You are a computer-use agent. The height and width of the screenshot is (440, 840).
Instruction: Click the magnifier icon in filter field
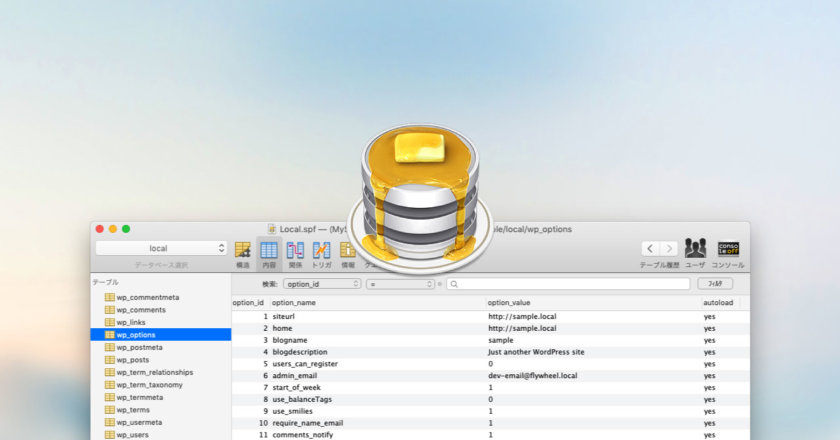pyautogui.click(x=454, y=284)
